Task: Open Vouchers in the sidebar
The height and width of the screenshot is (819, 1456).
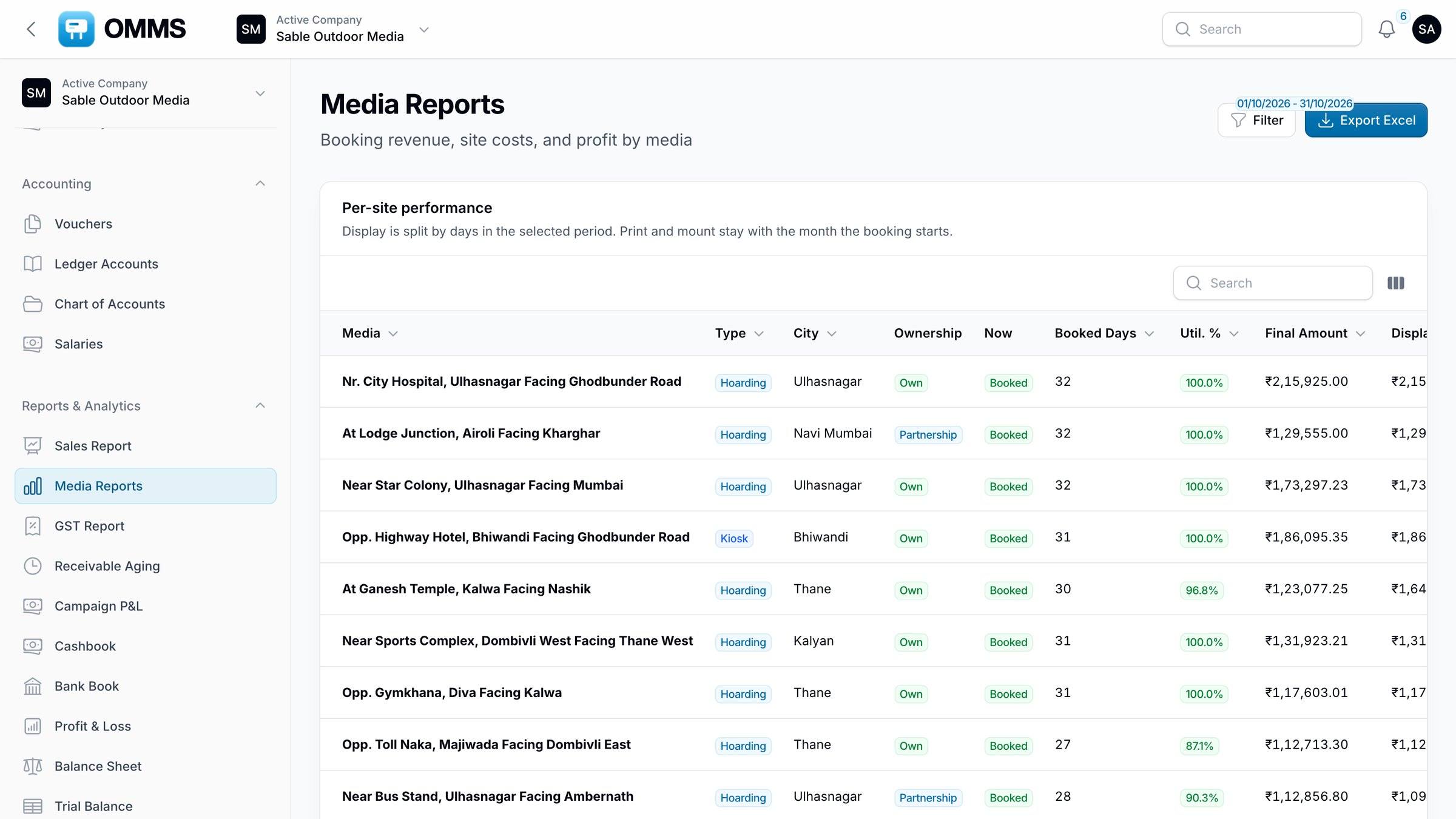Action: (146, 224)
